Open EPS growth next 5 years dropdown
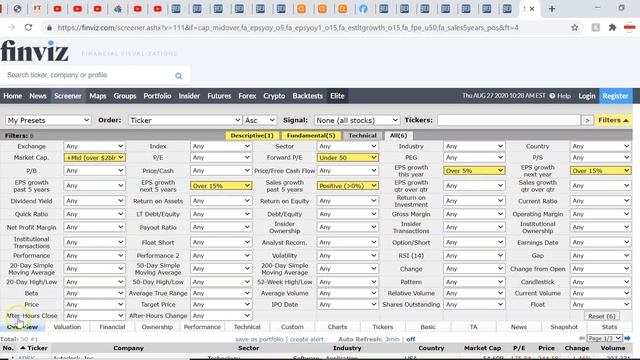The image size is (640, 360). pyautogui.click(x=221, y=186)
